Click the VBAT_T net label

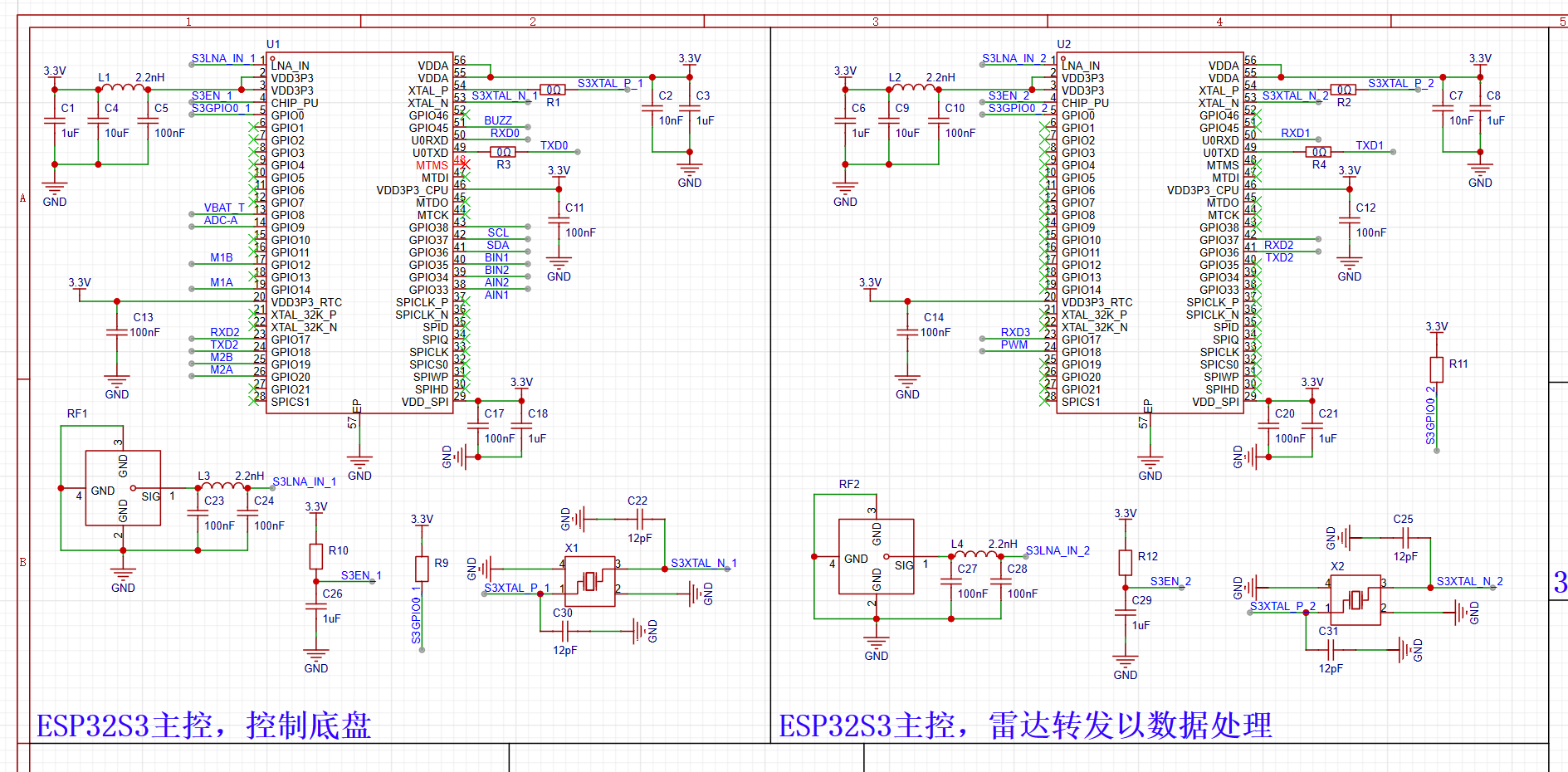pyautogui.click(x=224, y=208)
